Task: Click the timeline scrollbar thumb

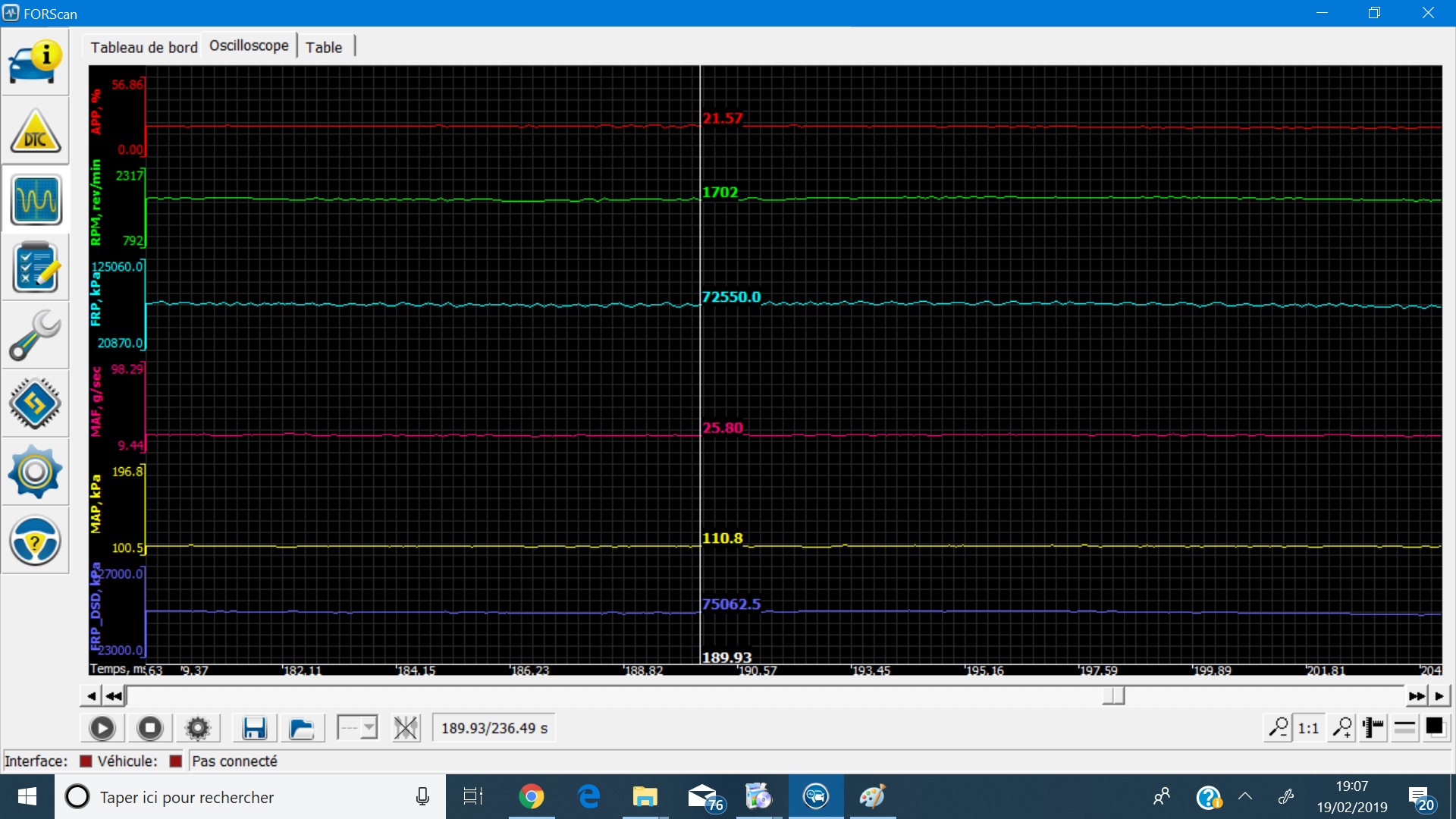Action: pyautogui.click(x=1113, y=696)
